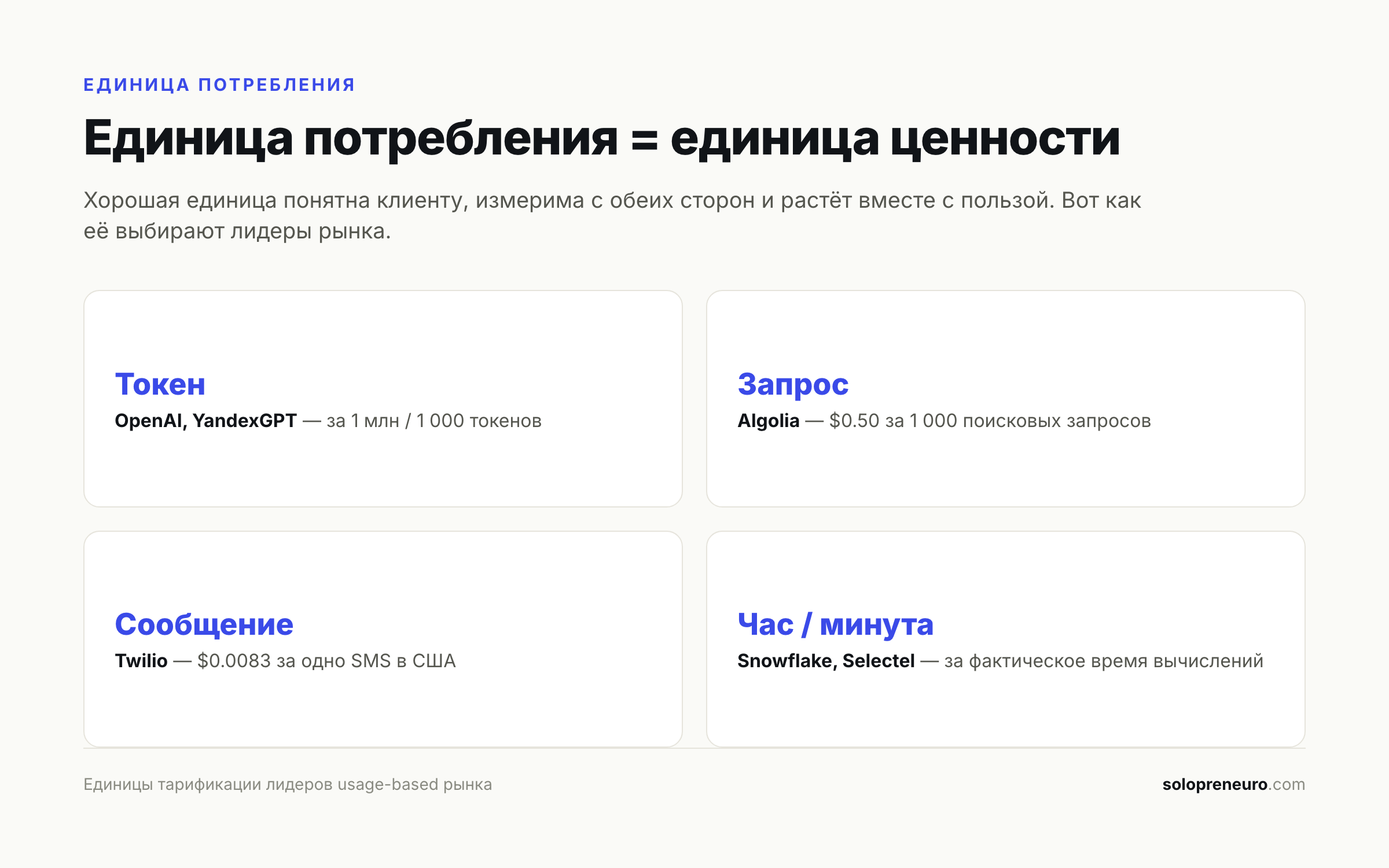This screenshot has width=1389, height=868.
Task: Click the 'ЕДИНИЦА ПОТРЕБЛЕНИЯ' overline label
Action: 219,85
